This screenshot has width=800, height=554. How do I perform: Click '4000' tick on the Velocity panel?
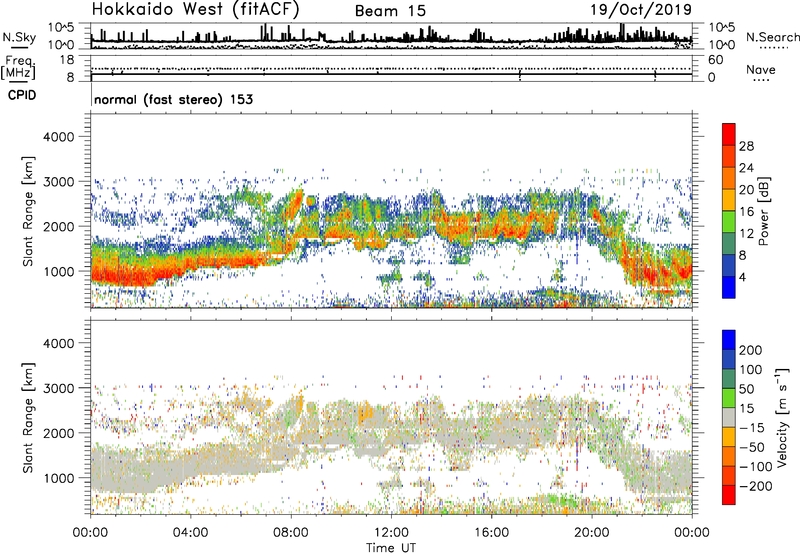[58, 343]
